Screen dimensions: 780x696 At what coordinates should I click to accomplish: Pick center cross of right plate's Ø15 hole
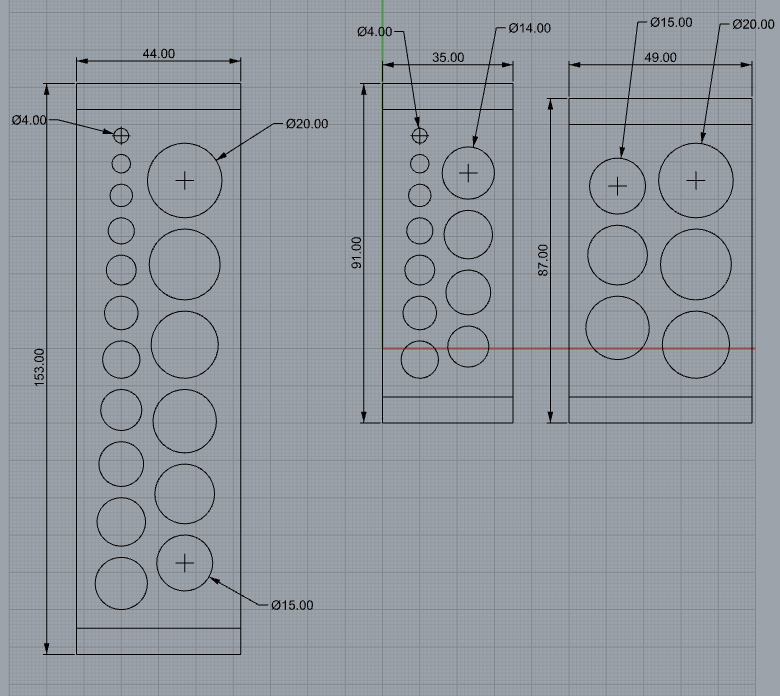618,186
